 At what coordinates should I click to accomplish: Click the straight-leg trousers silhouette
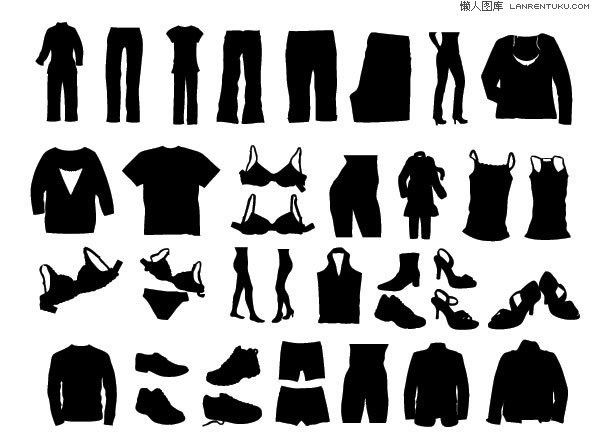point(124,75)
